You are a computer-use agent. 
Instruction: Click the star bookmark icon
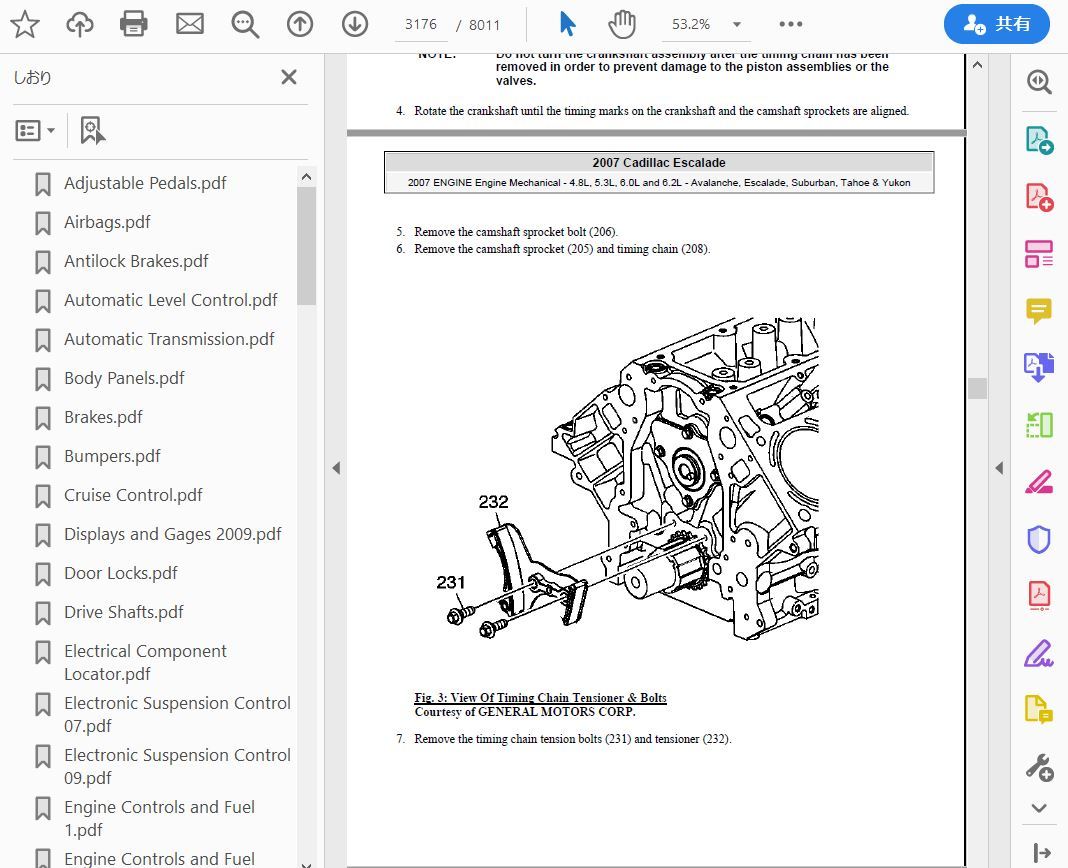[x=25, y=25]
